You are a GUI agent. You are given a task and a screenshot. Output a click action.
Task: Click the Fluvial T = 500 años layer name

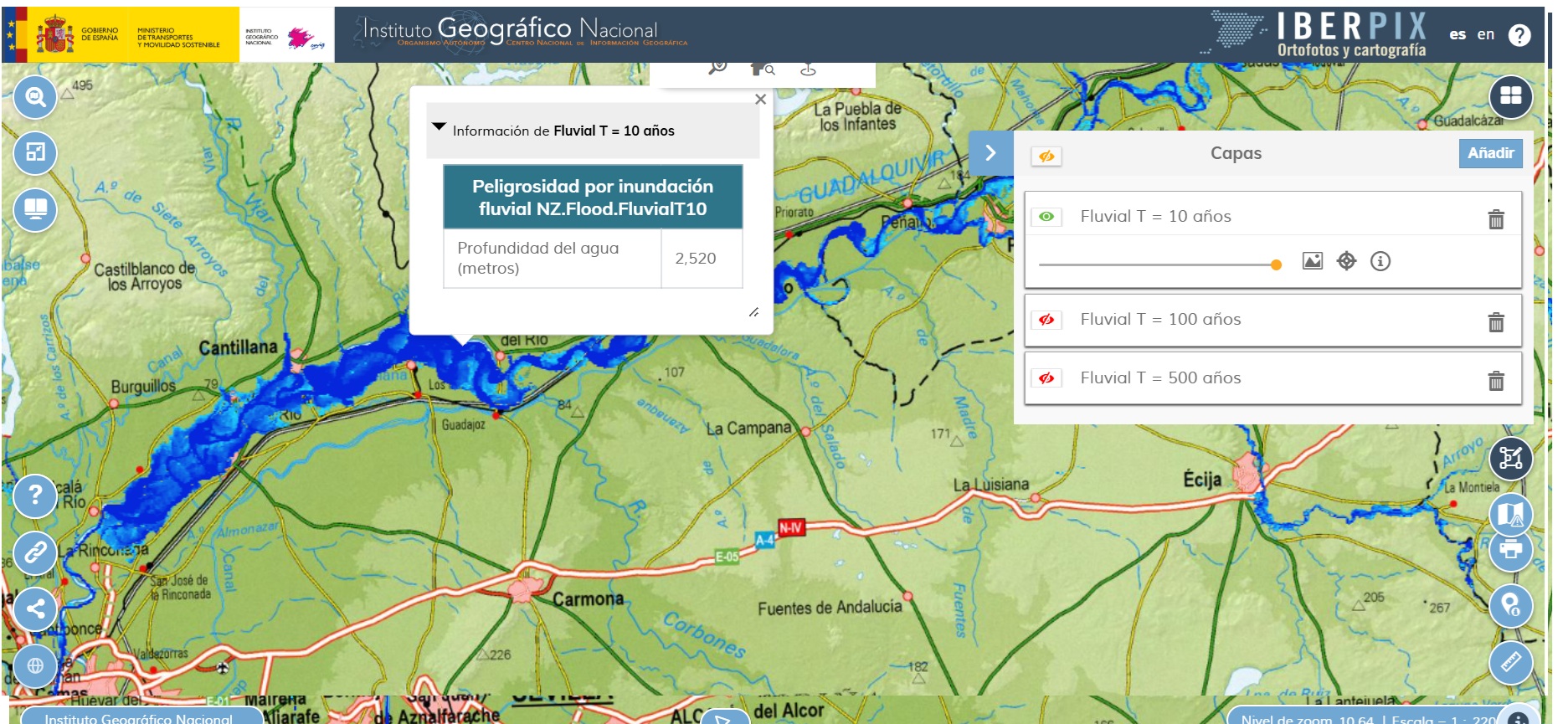(1160, 377)
